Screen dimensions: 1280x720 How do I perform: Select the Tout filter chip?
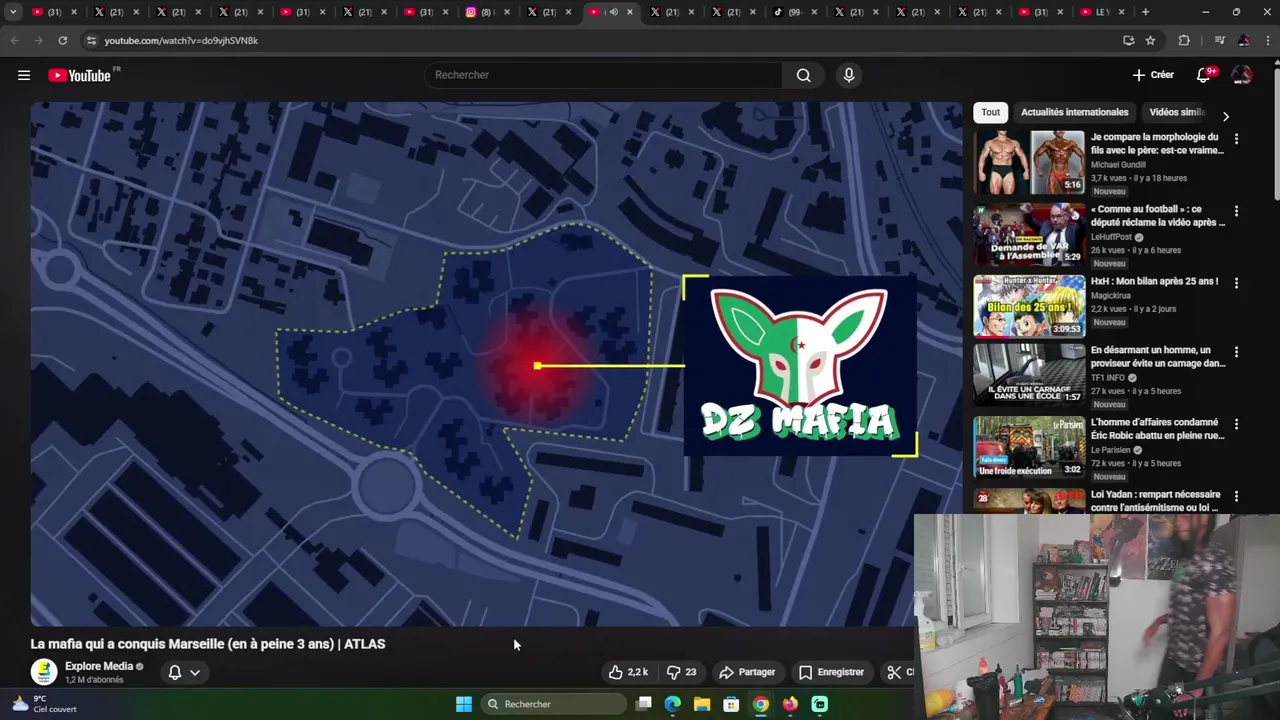(x=990, y=112)
